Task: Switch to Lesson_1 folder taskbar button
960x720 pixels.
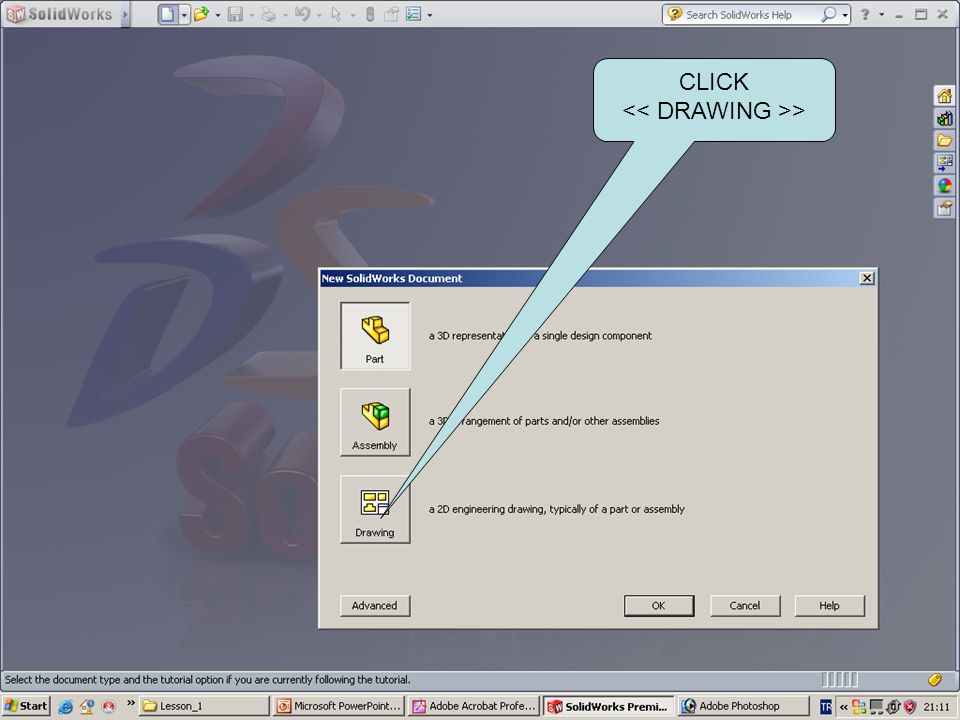Action: [x=204, y=706]
